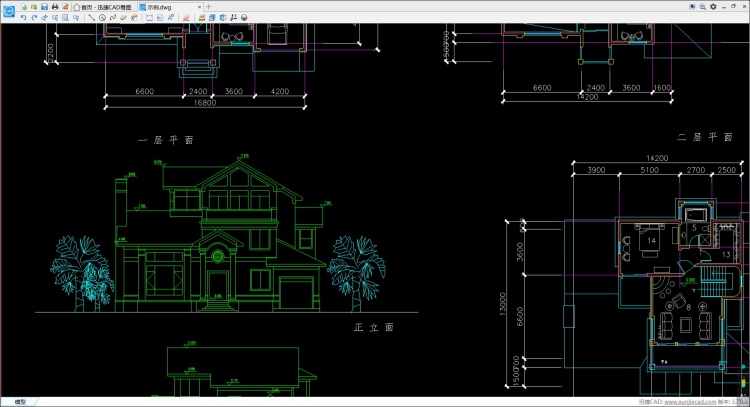
Task: Select the pencil annotation tool
Action: pyautogui.click(x=123, y=18)
